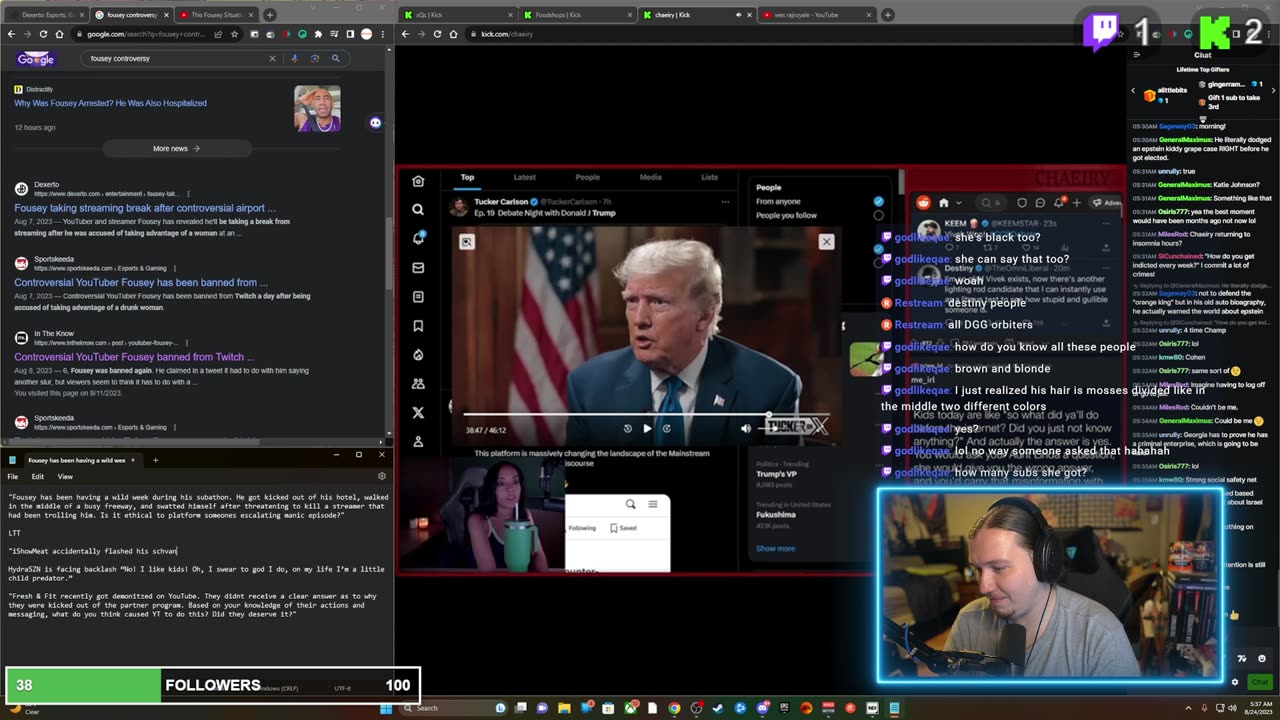The width and height of the screenshot is (1280, 720).
Task: Select the People tab on Twitter search
Action: pyautogui.click(x=588, y=177)
